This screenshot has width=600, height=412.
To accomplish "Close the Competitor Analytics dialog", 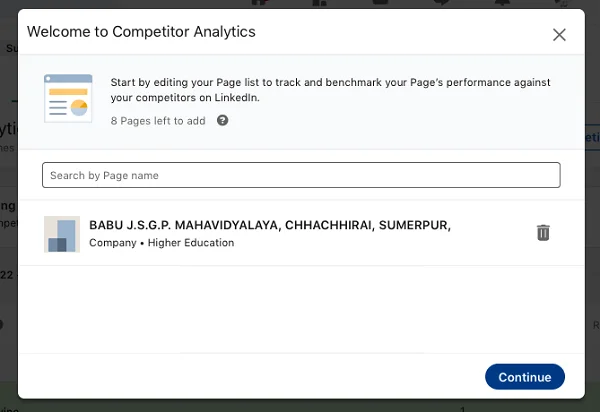I will click(x=559, y=35).
